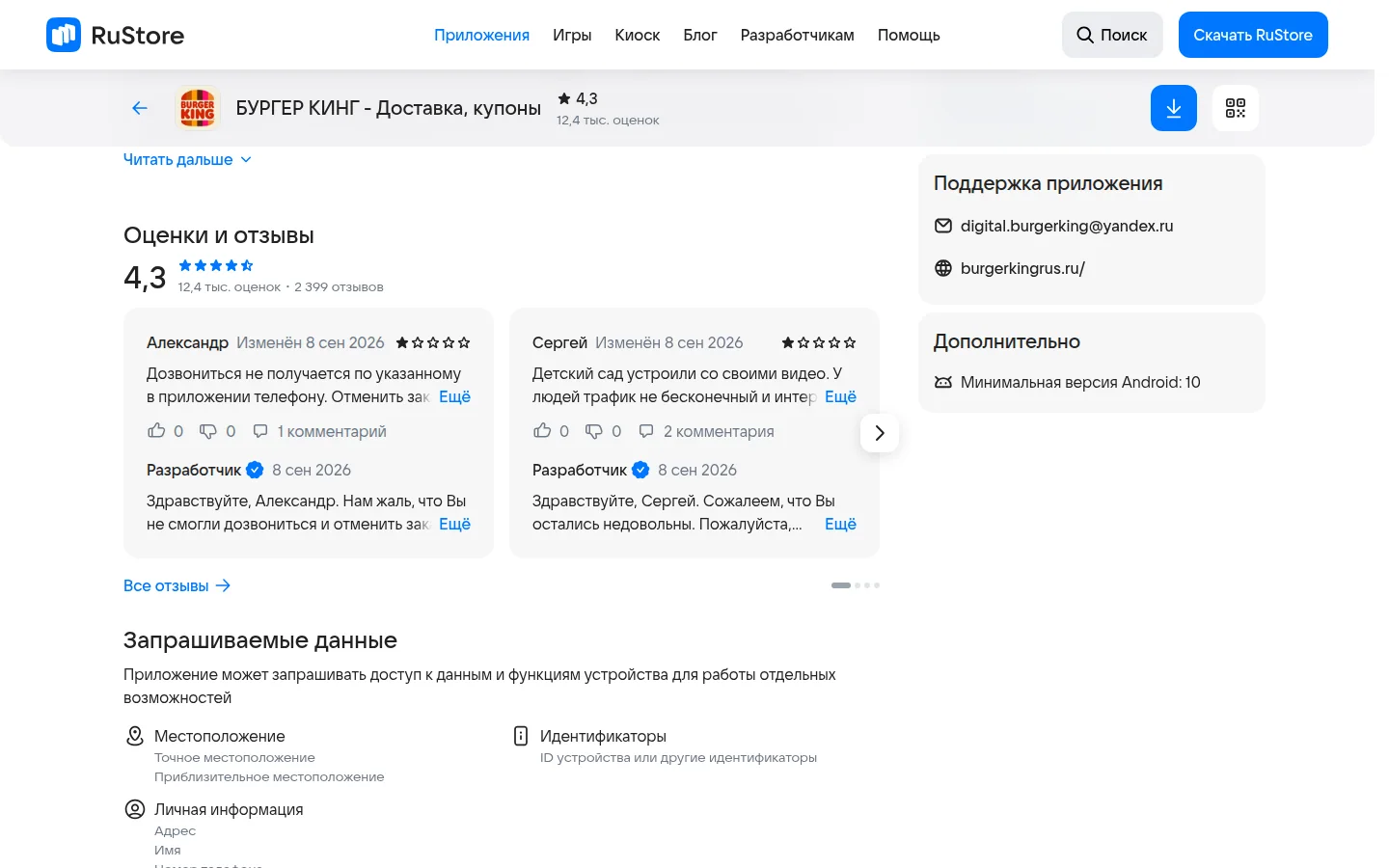Click the Точное местоположение permission text

[234, 757]
